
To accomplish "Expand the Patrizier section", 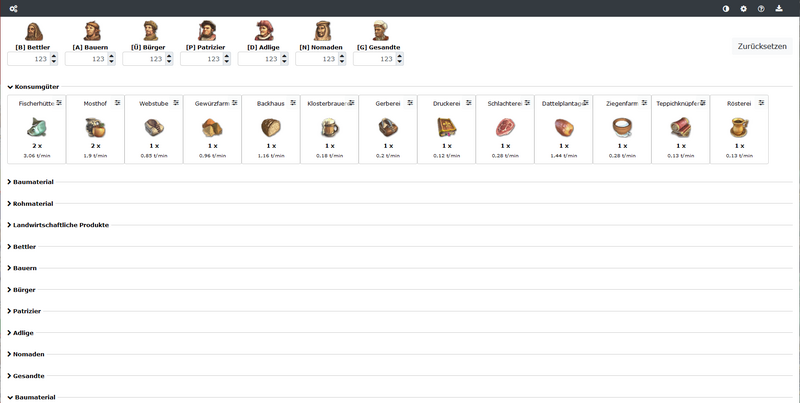I will (x=24, y=311).
